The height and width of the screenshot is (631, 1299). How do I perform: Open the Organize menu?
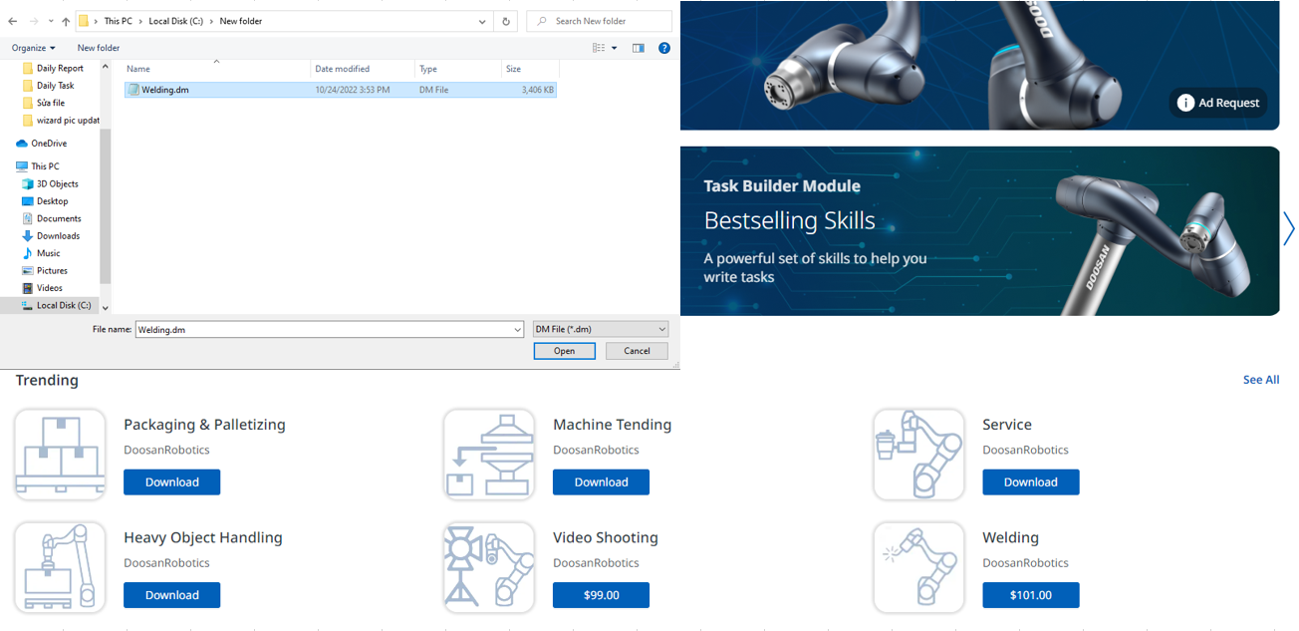click(33, 47)
